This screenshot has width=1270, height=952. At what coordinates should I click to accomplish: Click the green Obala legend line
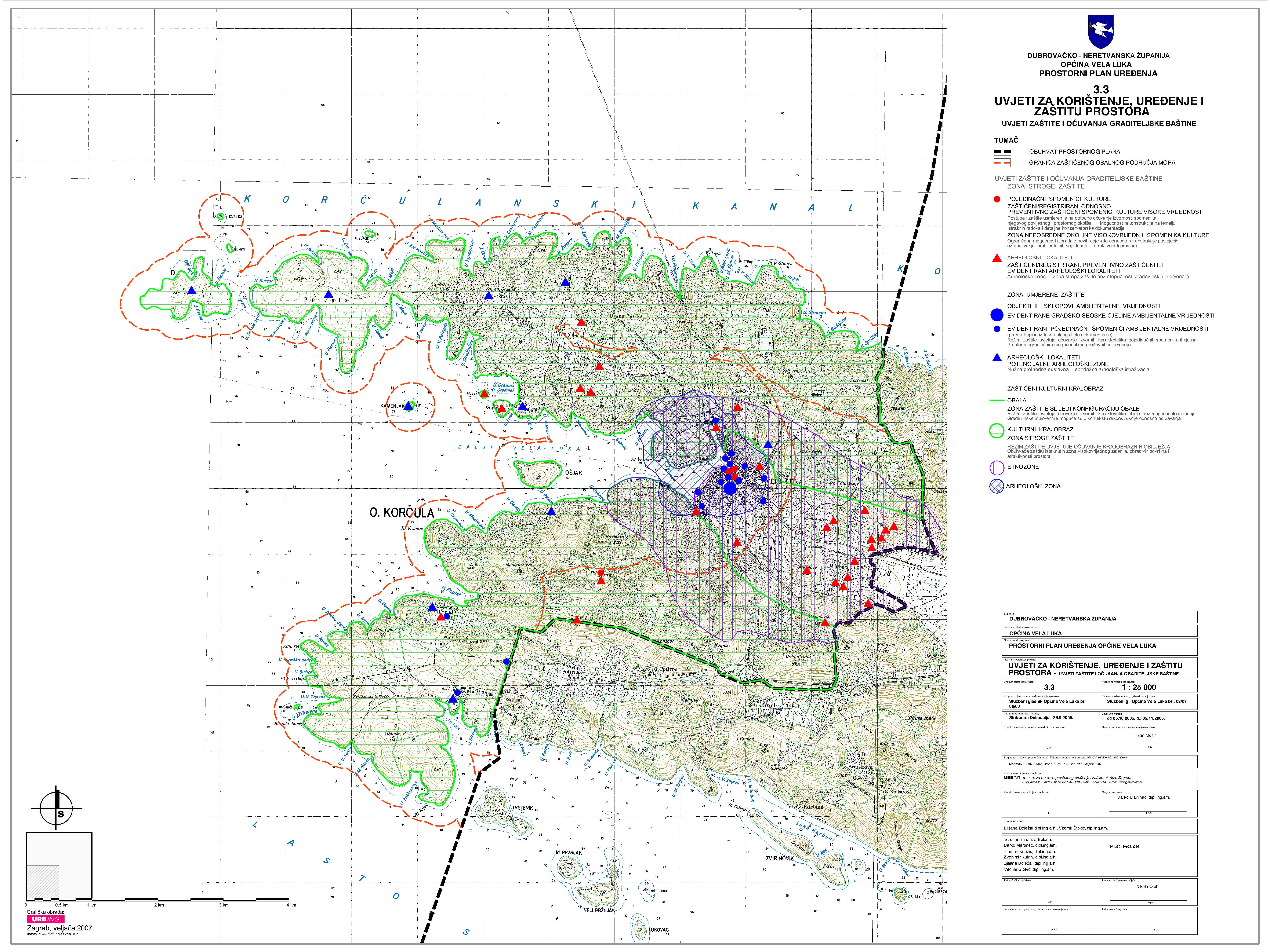998,400
